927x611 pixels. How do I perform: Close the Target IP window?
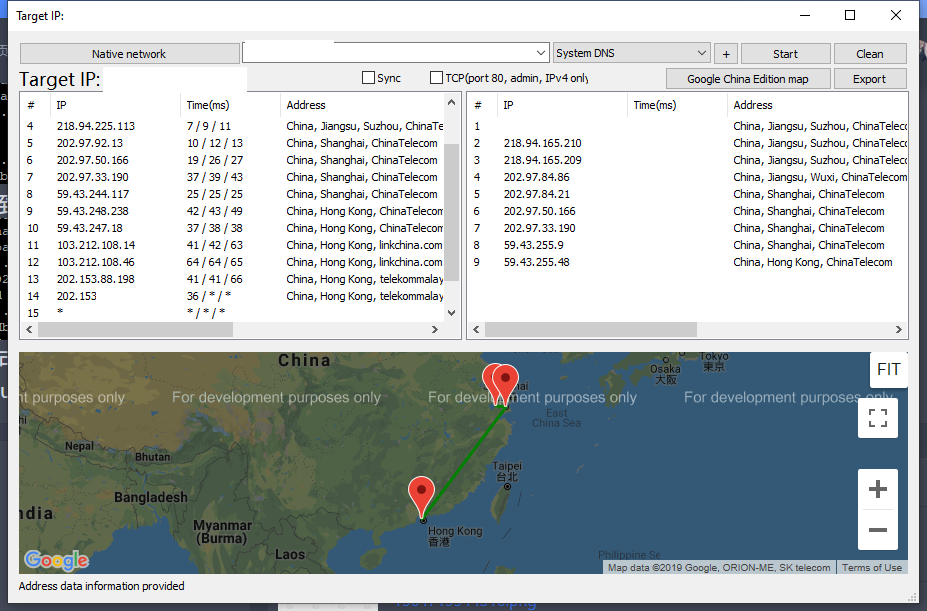point(896,15)
